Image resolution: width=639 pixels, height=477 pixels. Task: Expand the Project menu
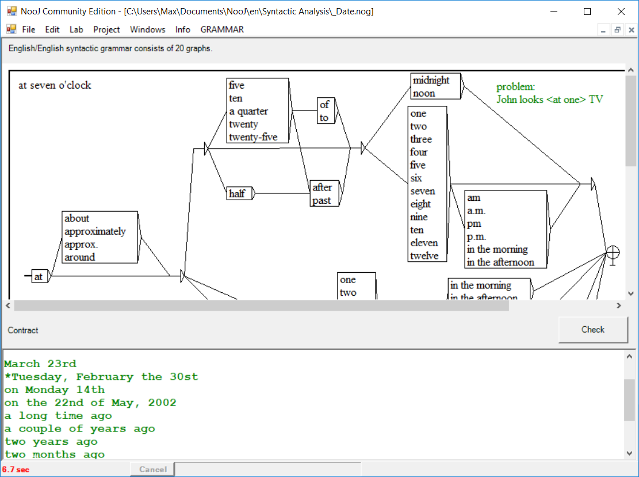click(x=106, y=30)
